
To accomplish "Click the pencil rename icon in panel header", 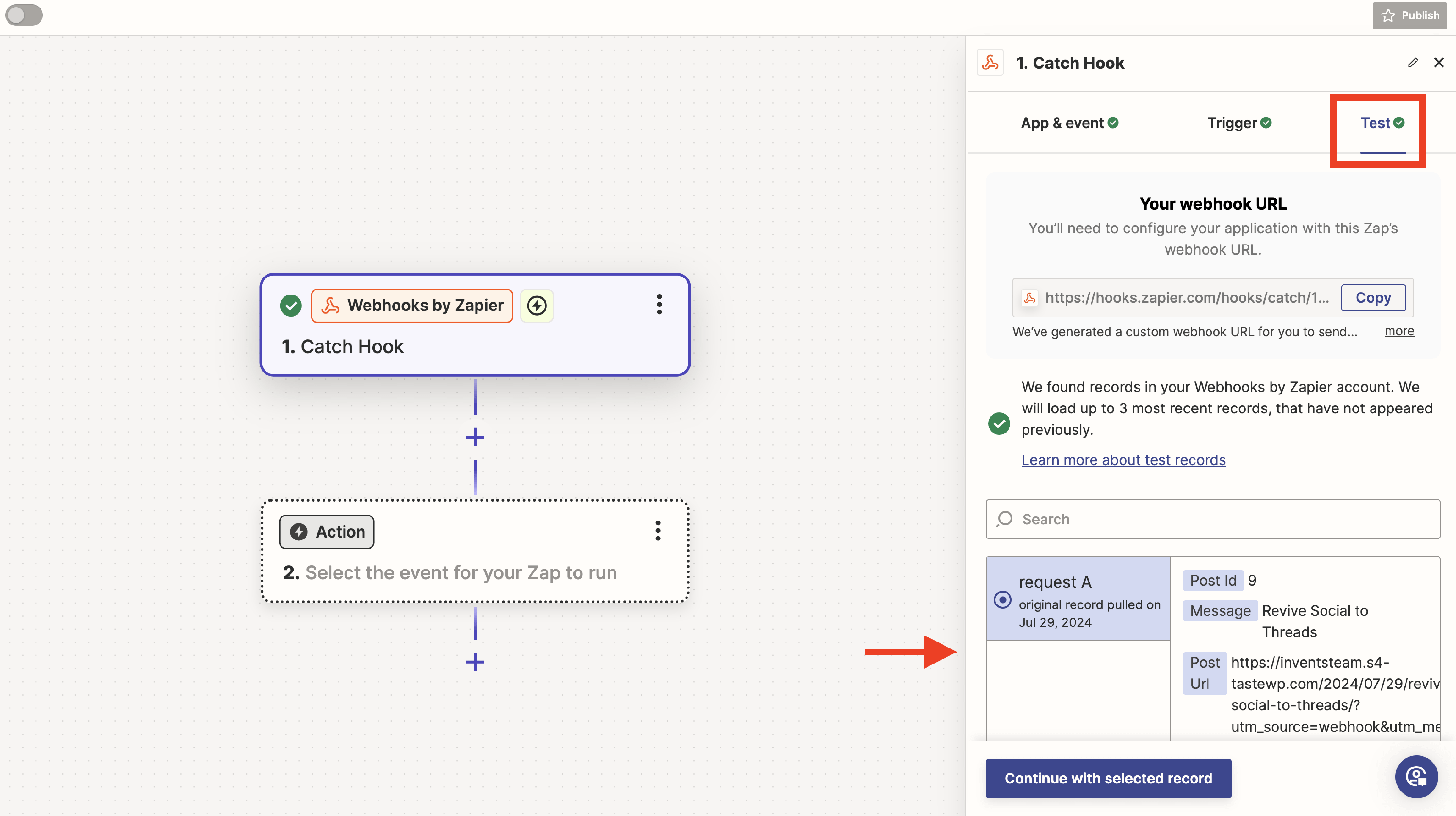I will pos(1412,63).
